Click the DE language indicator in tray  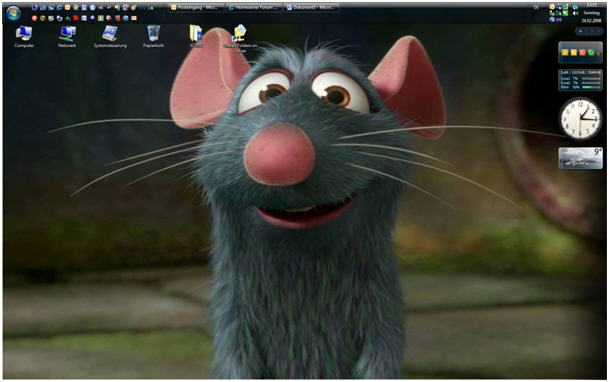tap(536, 7)
